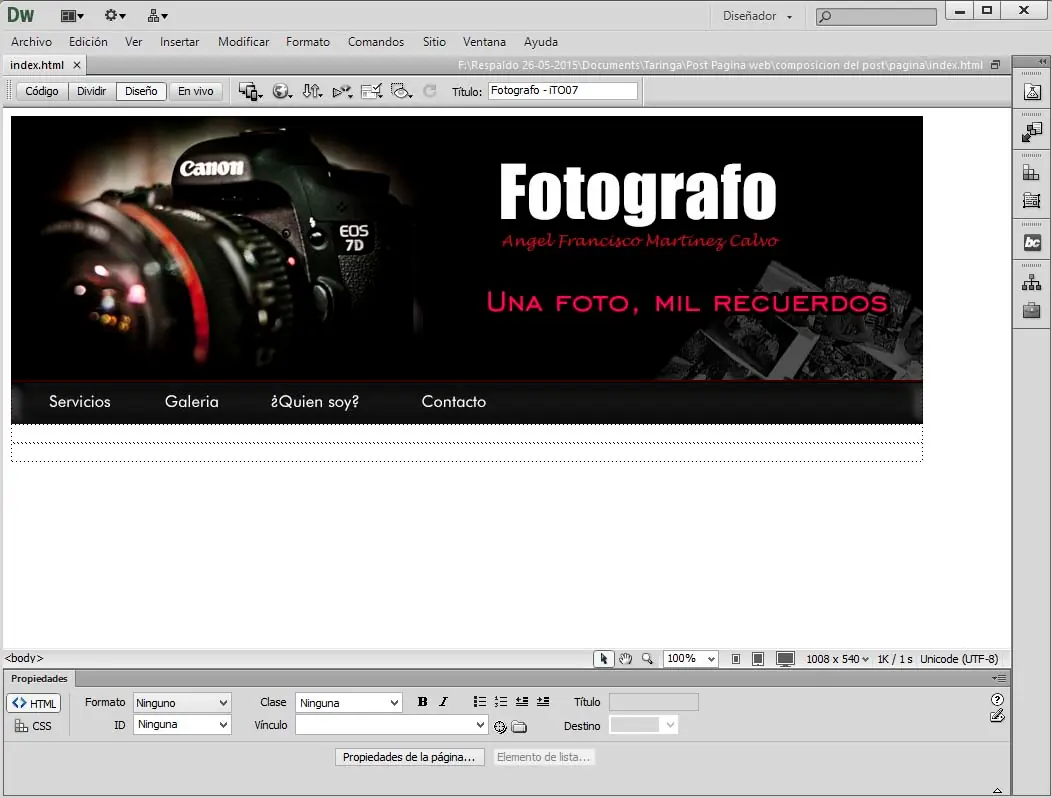1052x798 pixels.
Task: Open the Business Catalyst bc icon
Action: (x=1032, y=242)
